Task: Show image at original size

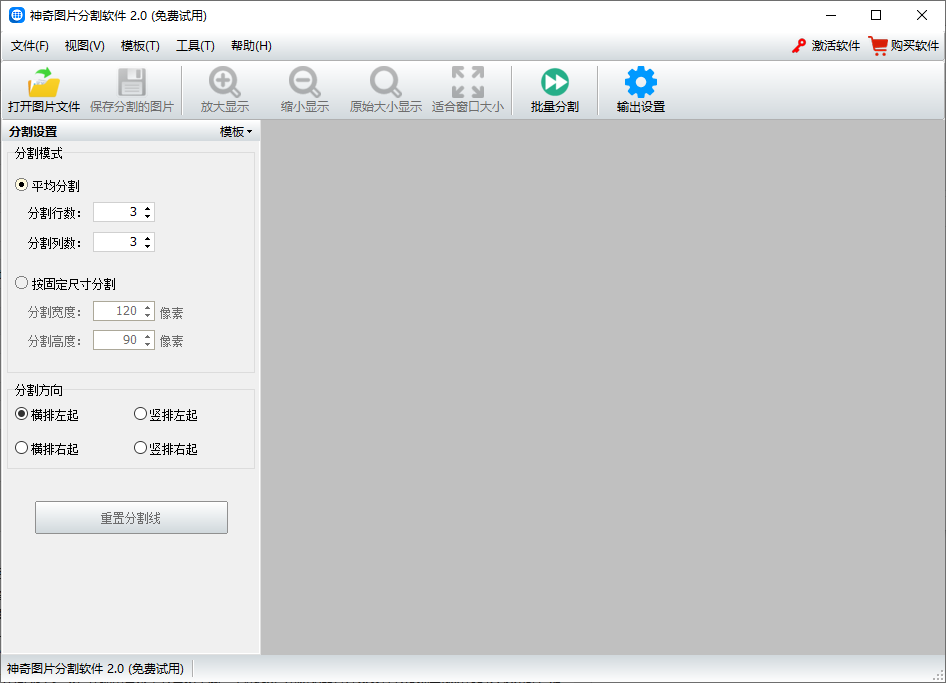Action: 384,89
